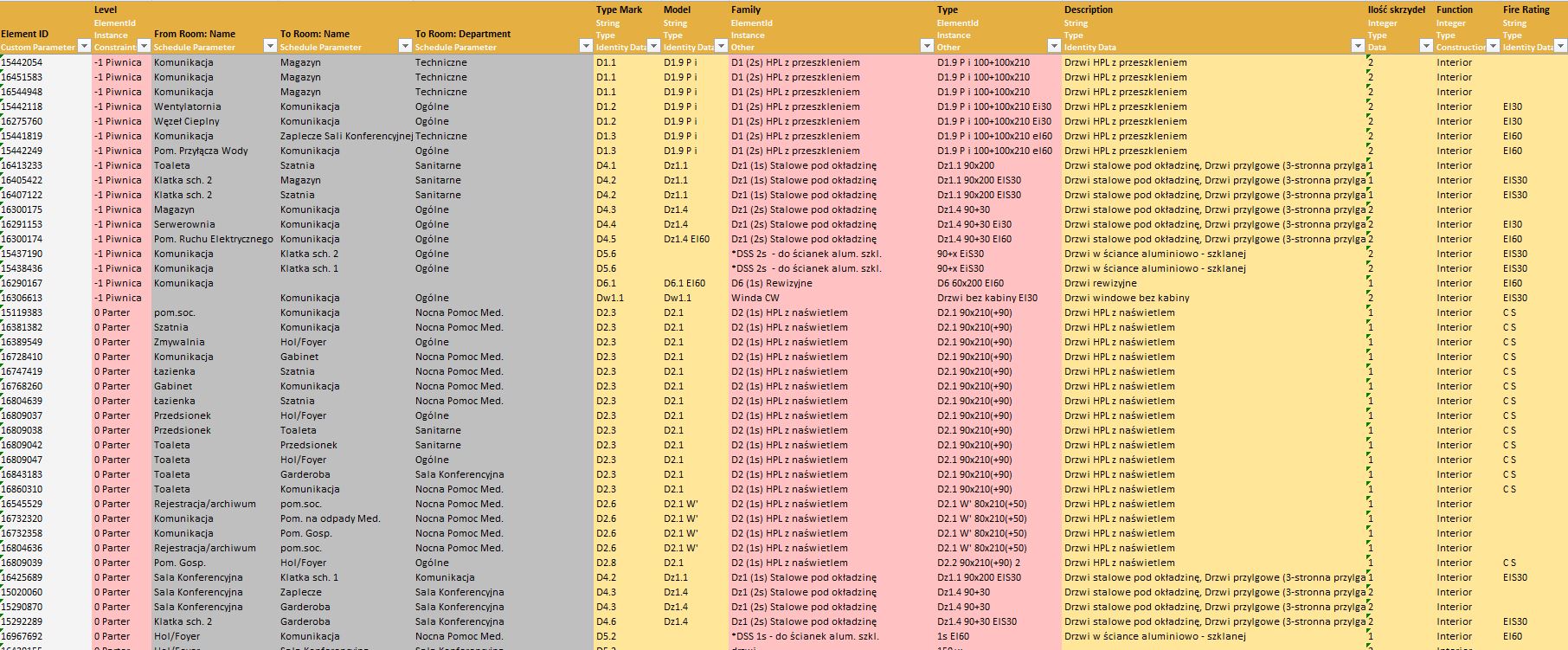Open the Fire Rating filter dropdown
This screenshot has width=1568, height=650.
point(1560,47)
